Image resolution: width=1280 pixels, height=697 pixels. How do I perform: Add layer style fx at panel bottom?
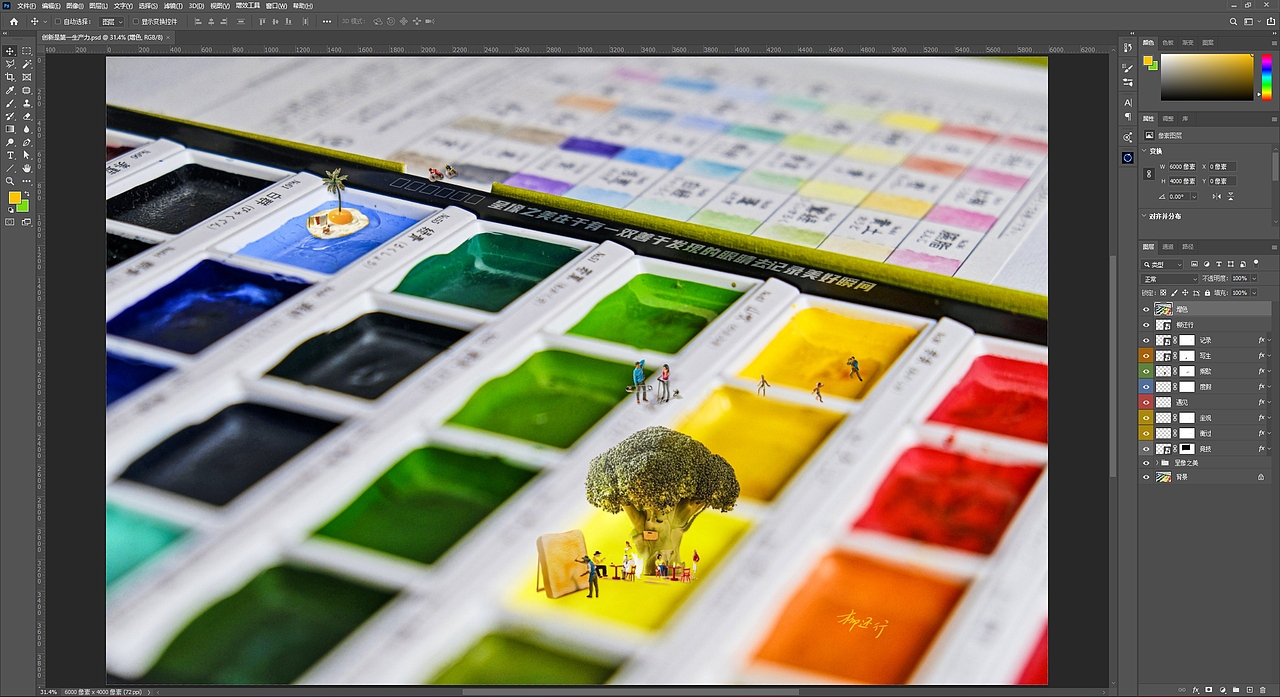[x=1196, y=690]
